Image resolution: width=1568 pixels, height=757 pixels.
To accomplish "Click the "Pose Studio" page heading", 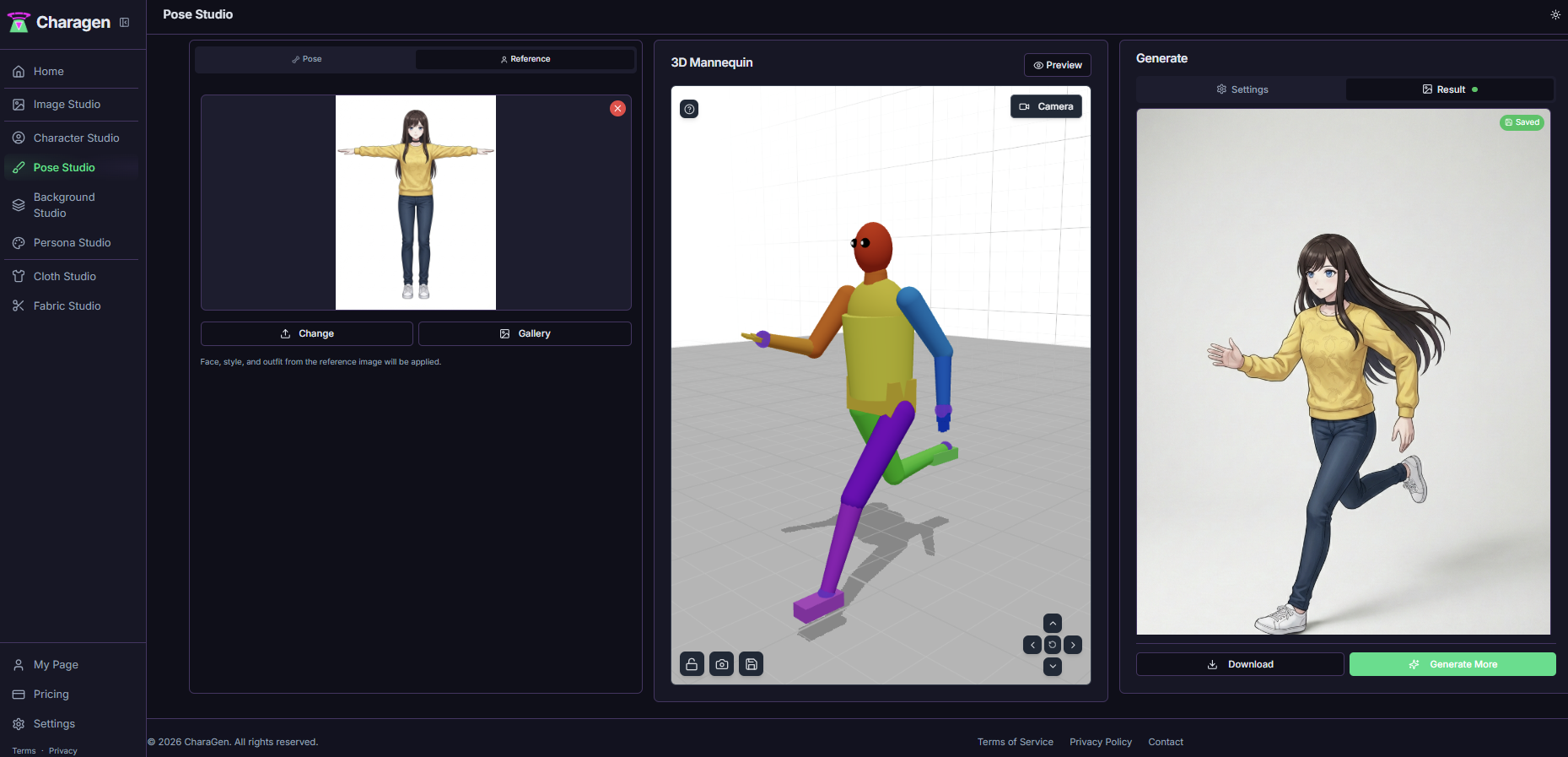I will [198, 14].
